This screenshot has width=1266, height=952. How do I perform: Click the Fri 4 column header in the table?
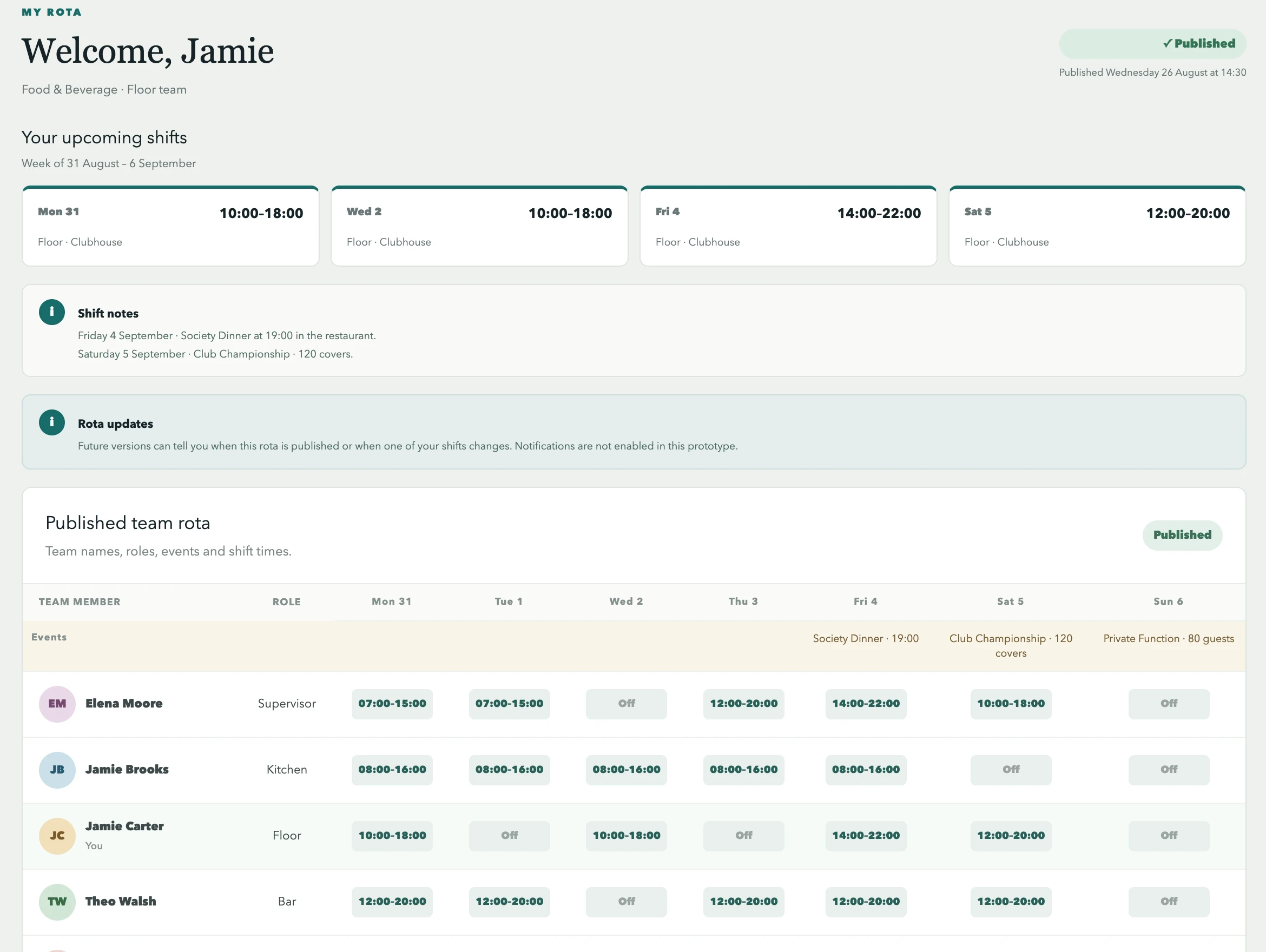tap(865, 601)
